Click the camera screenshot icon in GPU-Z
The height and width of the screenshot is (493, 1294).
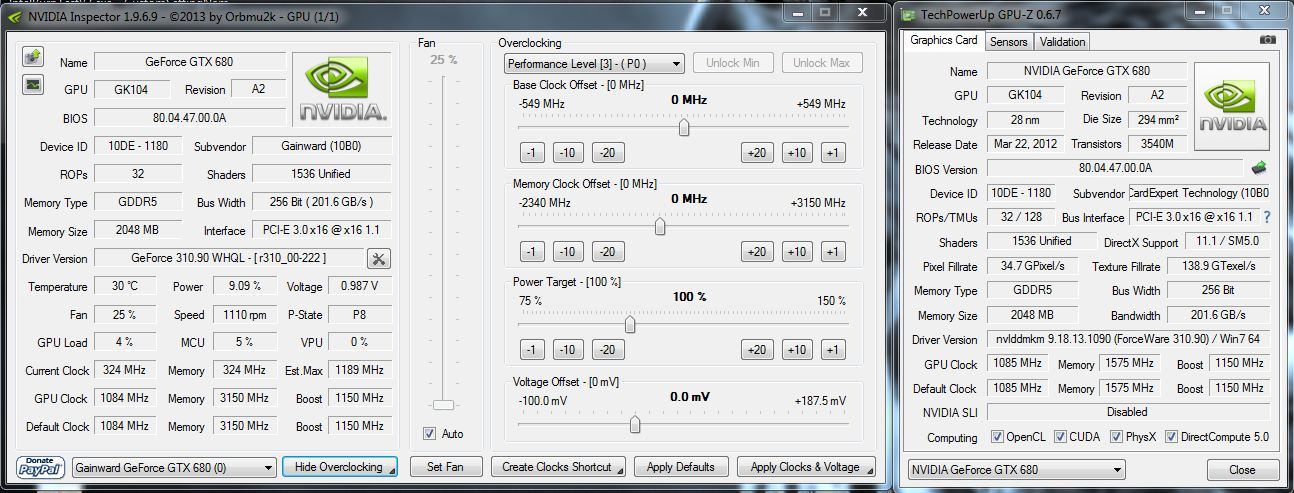click(1267, 40)
